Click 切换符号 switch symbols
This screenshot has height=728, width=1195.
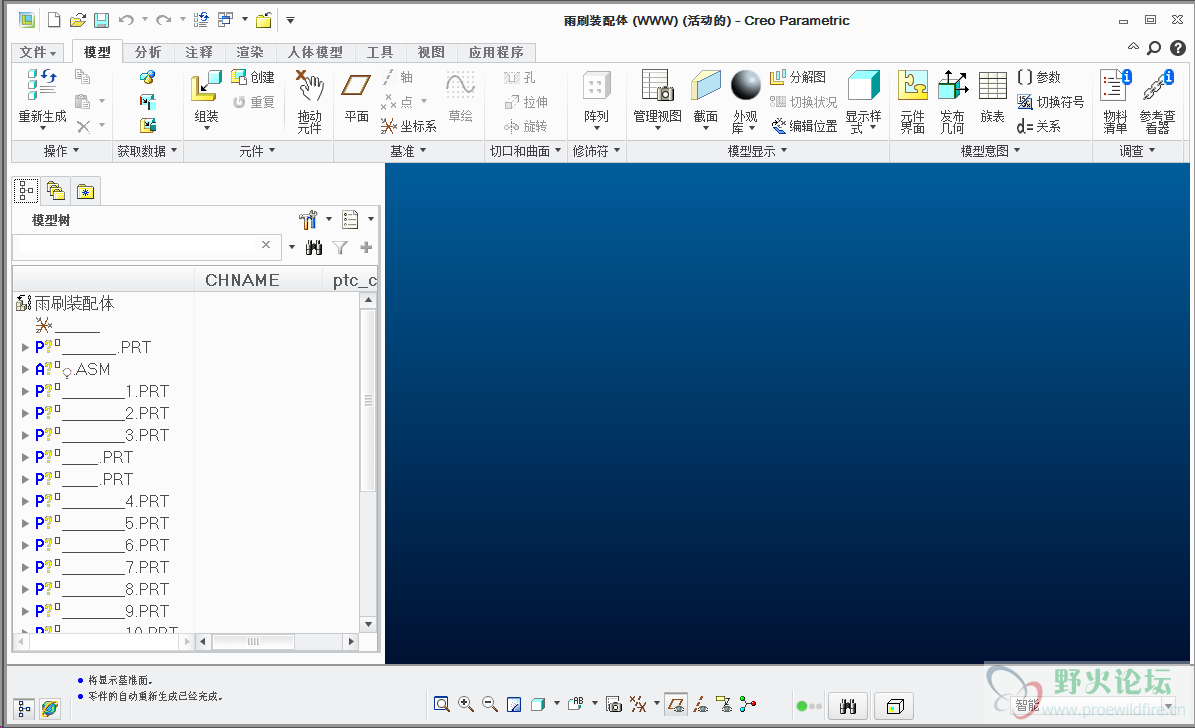1050,101
